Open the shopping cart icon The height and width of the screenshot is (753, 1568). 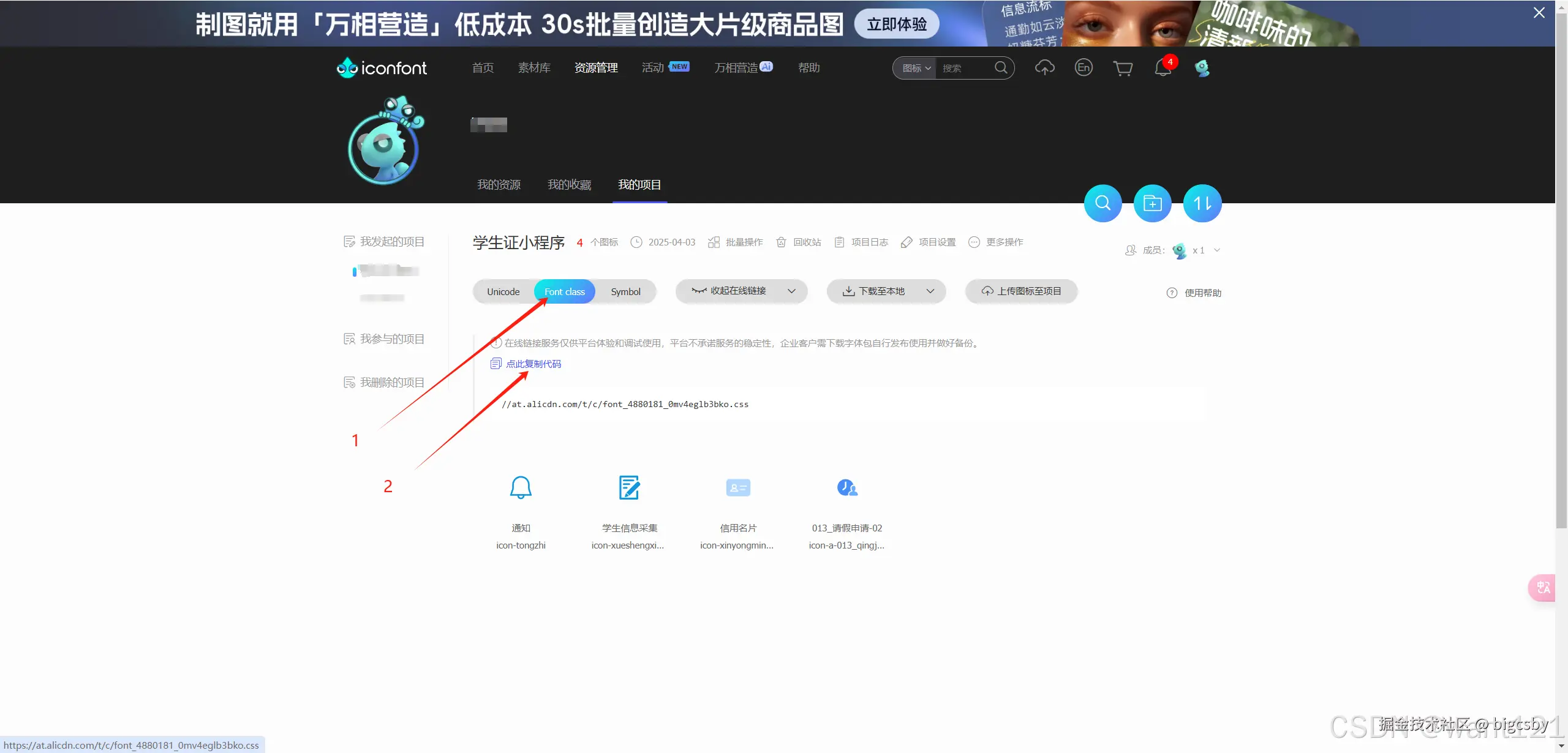[x=1123, y=68]
